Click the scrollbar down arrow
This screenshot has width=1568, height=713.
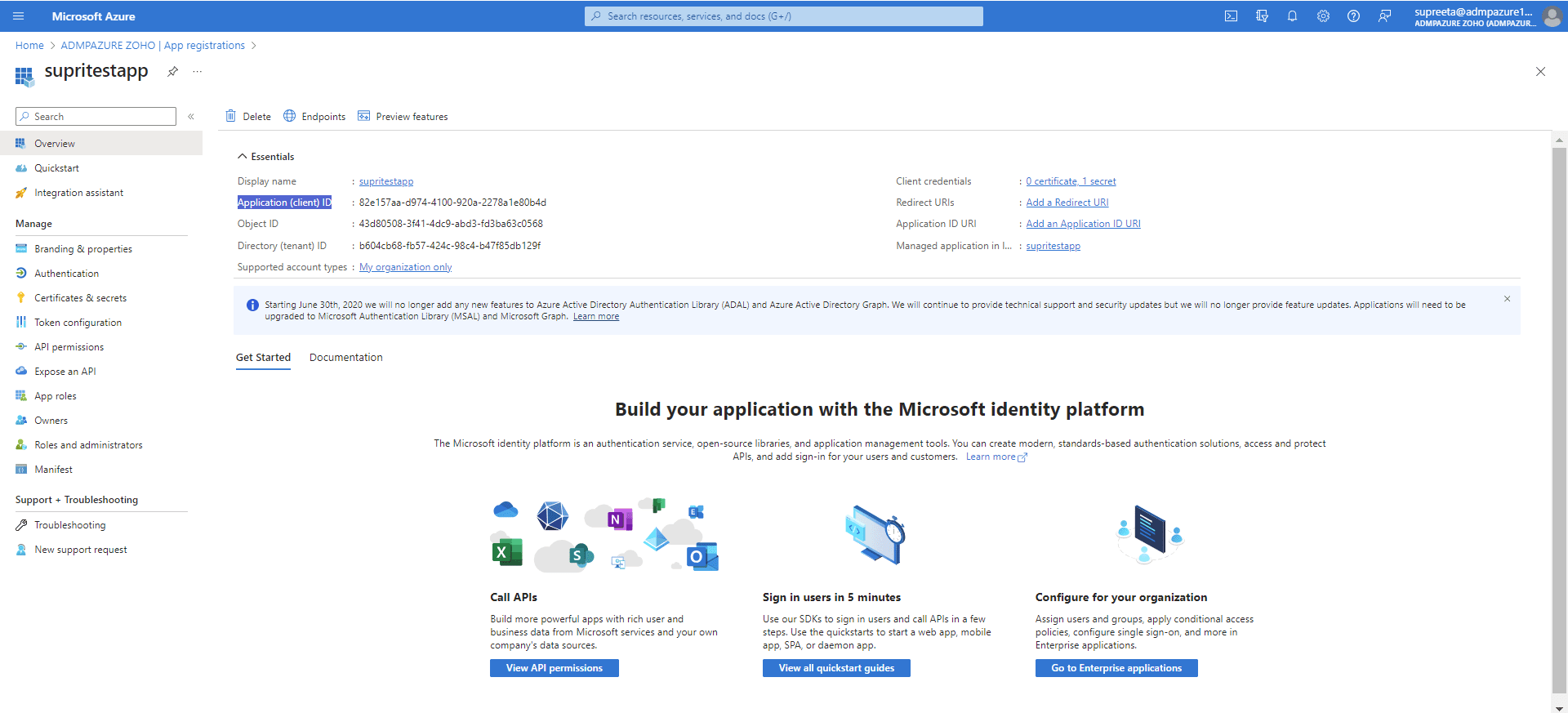point(1559,707)
